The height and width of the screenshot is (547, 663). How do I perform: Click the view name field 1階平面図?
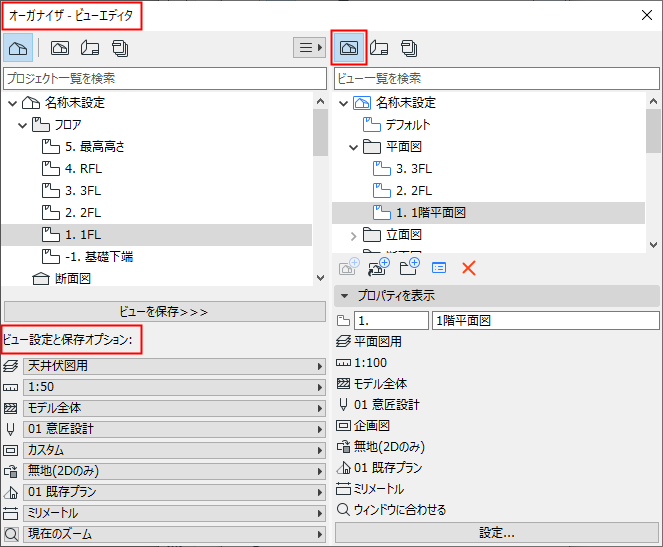(545, 321)
